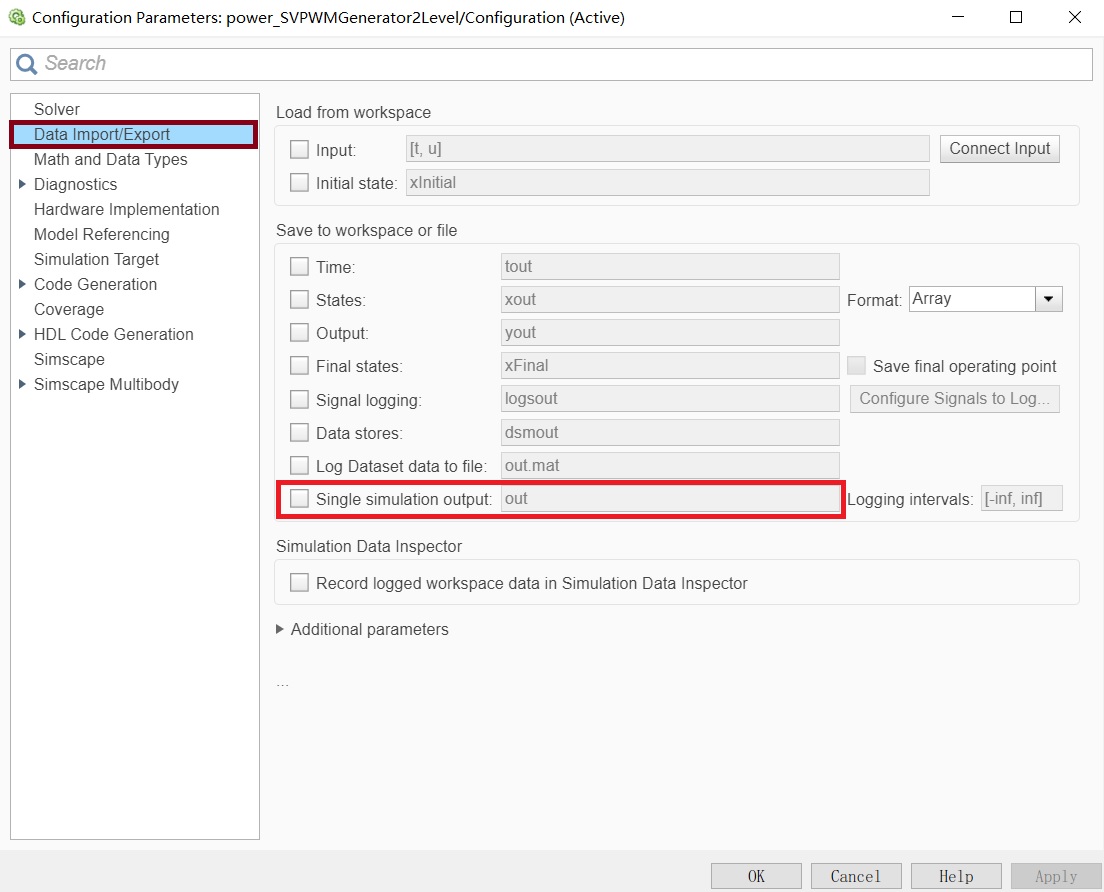This screenshot has width=1104, height=892.
Task: Expand the HDL Code Generation arrow
Action: (x=22, y=334)
